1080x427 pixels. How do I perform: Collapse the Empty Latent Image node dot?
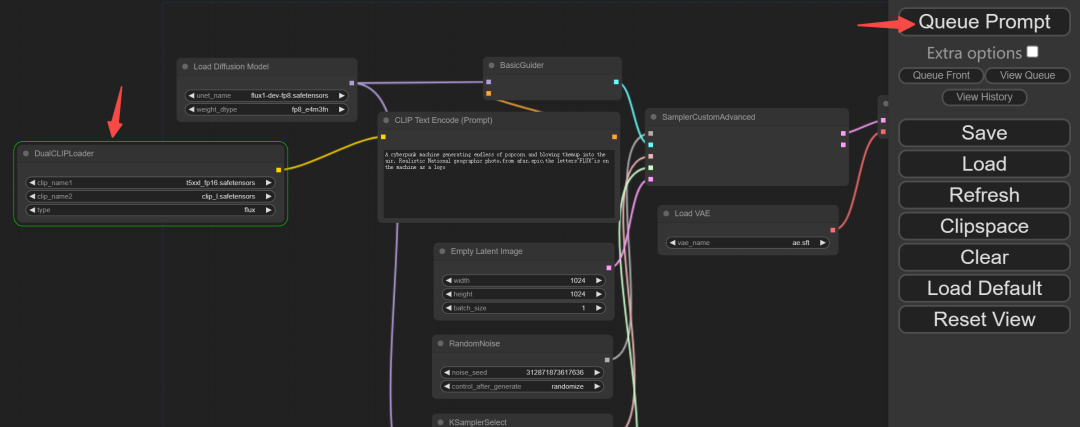pos(441,251)
